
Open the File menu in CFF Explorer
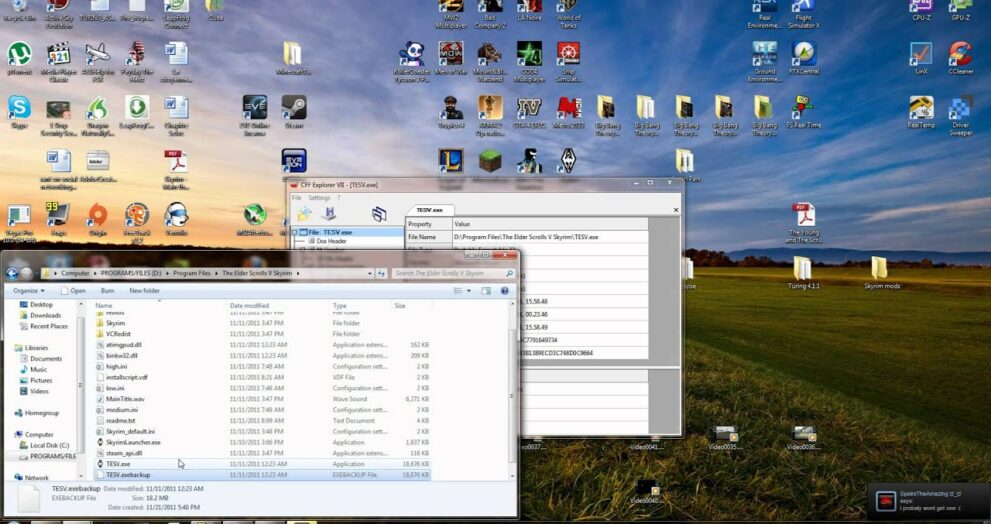296,198
